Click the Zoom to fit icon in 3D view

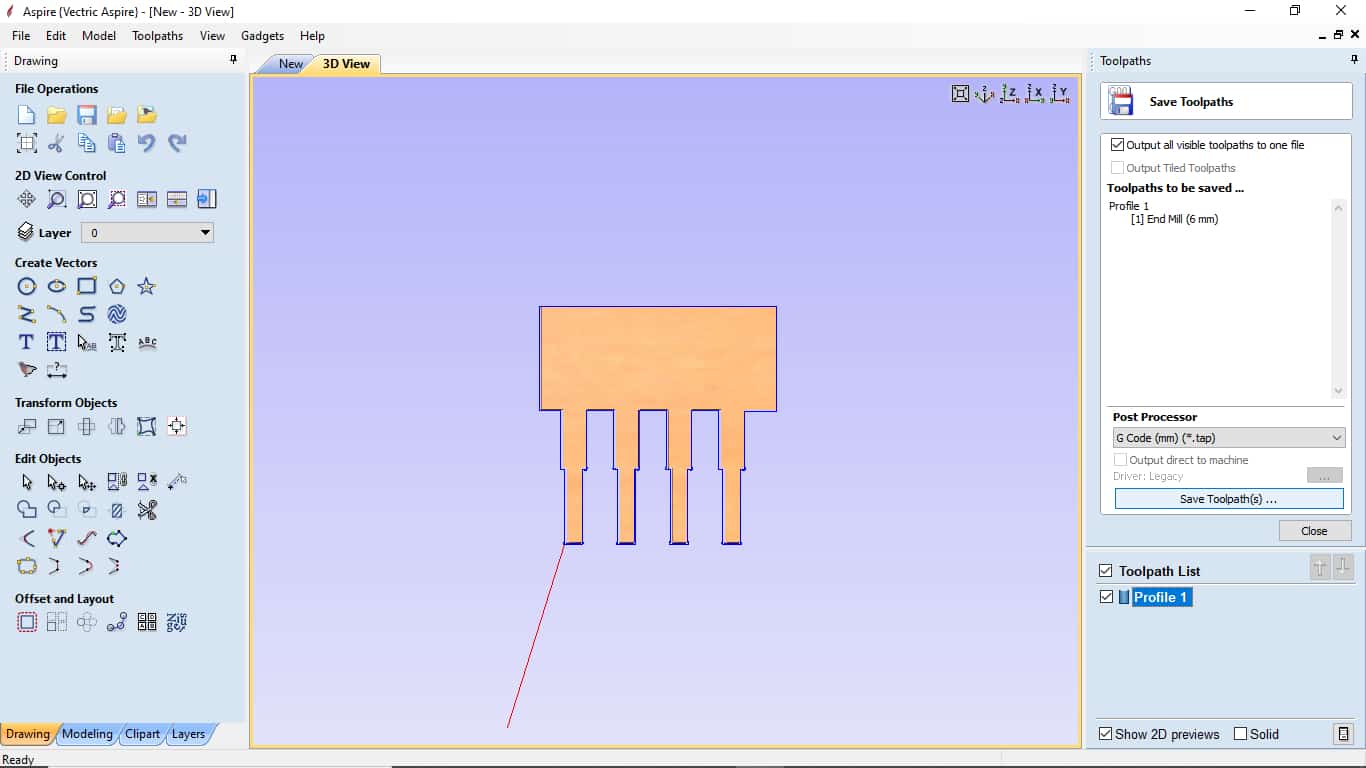pos(960,93)
